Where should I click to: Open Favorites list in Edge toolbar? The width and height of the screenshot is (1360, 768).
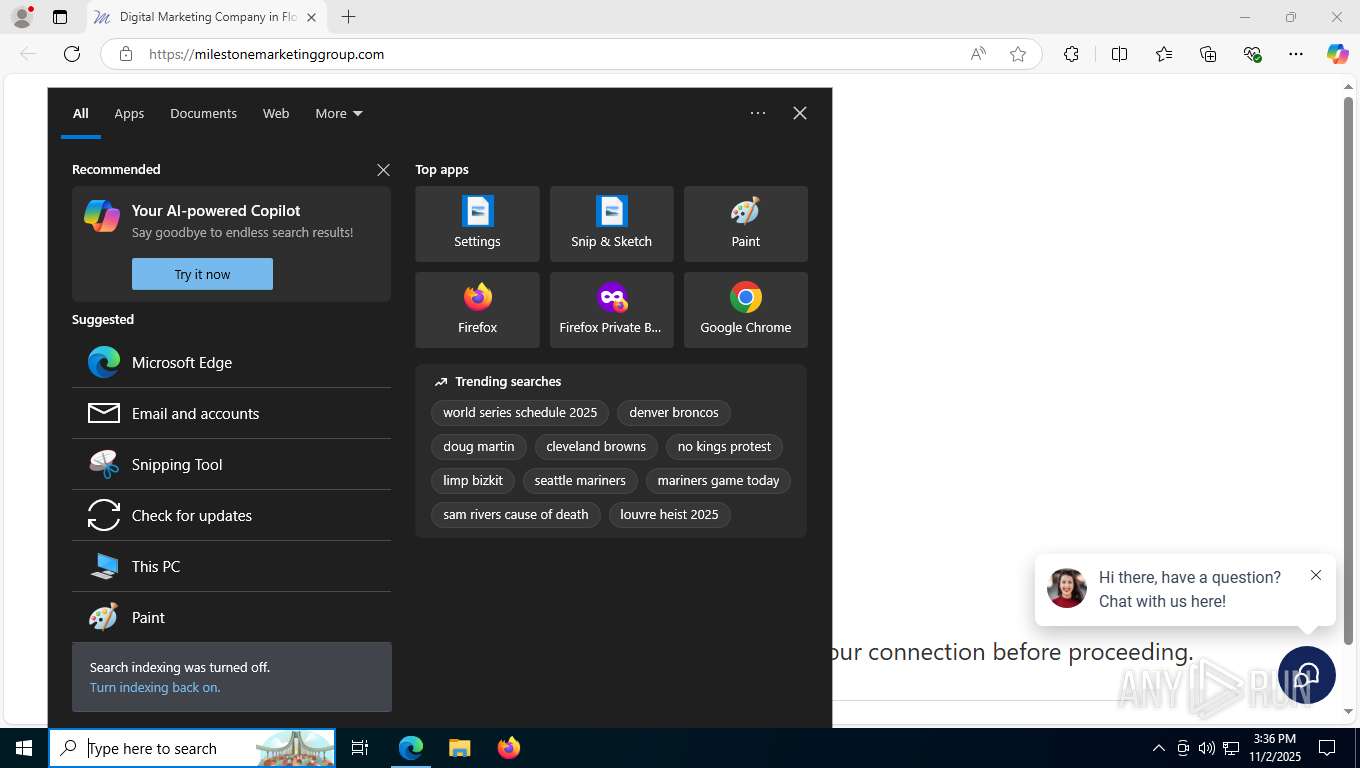tap(1164, 54)
